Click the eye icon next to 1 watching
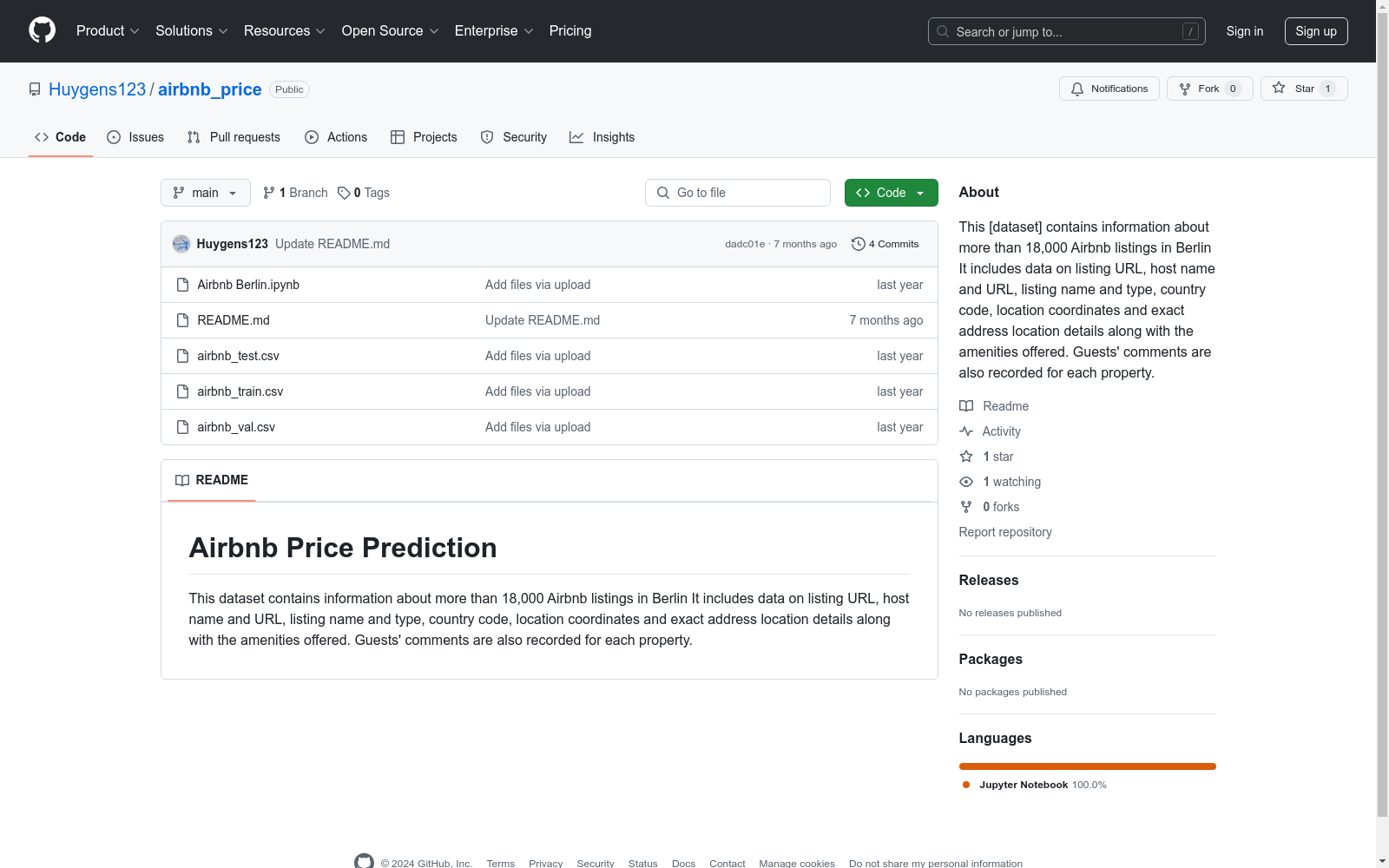This screenshot has width=1389, height=868. [x=966, y=482]
